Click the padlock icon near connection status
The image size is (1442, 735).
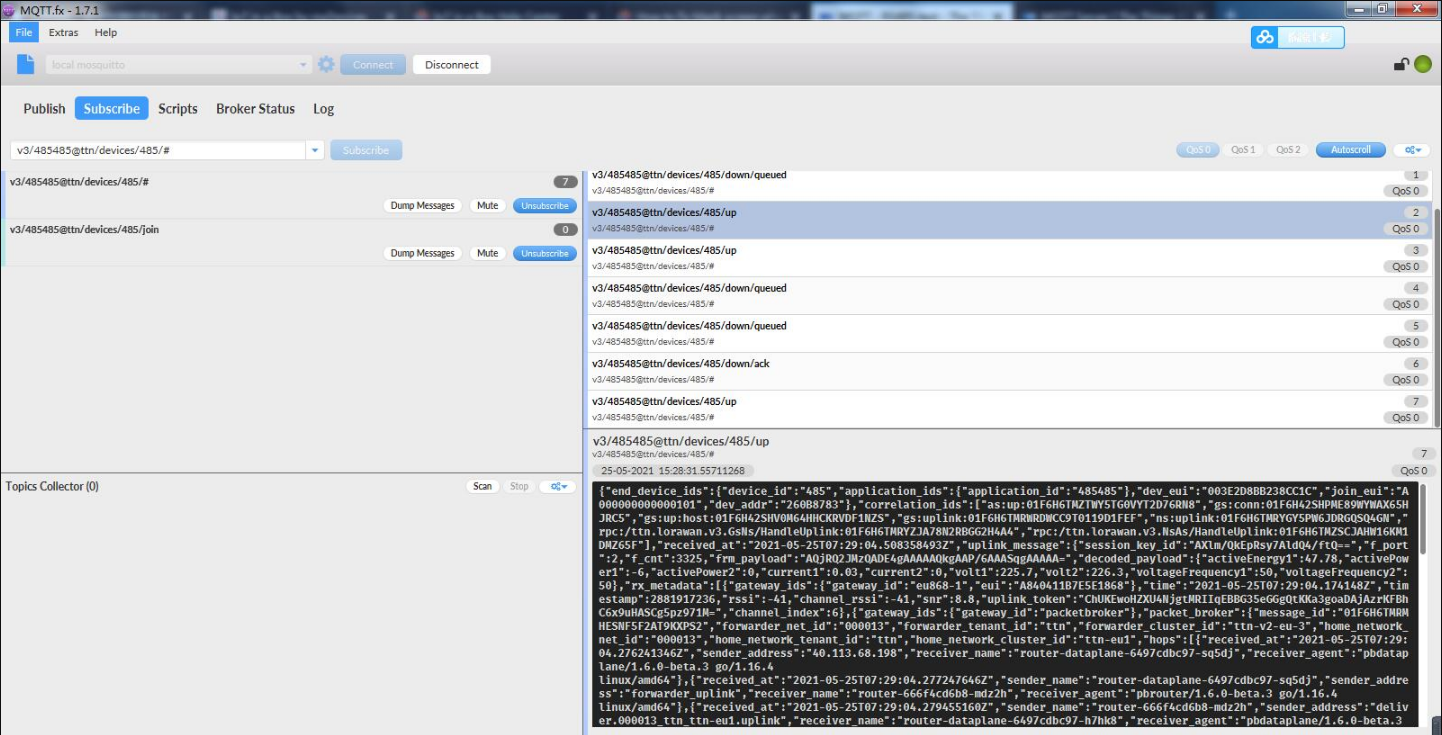pyautogui.click(x=1401, y=65)
